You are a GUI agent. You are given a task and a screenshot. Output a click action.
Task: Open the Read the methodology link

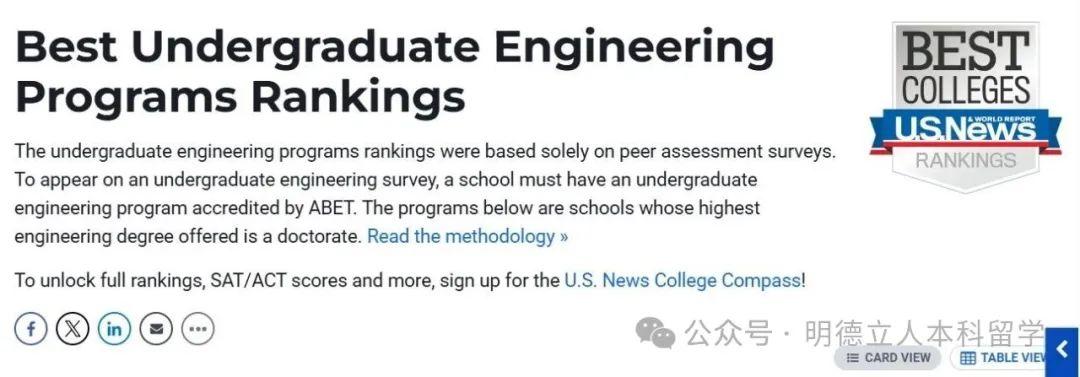pos(468,236)
